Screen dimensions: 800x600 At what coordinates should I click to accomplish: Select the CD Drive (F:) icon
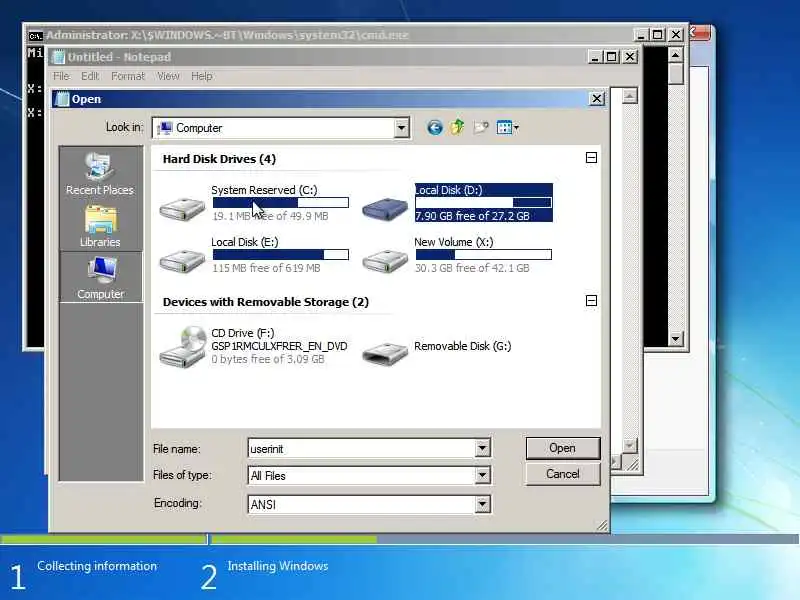coord(182,347)
